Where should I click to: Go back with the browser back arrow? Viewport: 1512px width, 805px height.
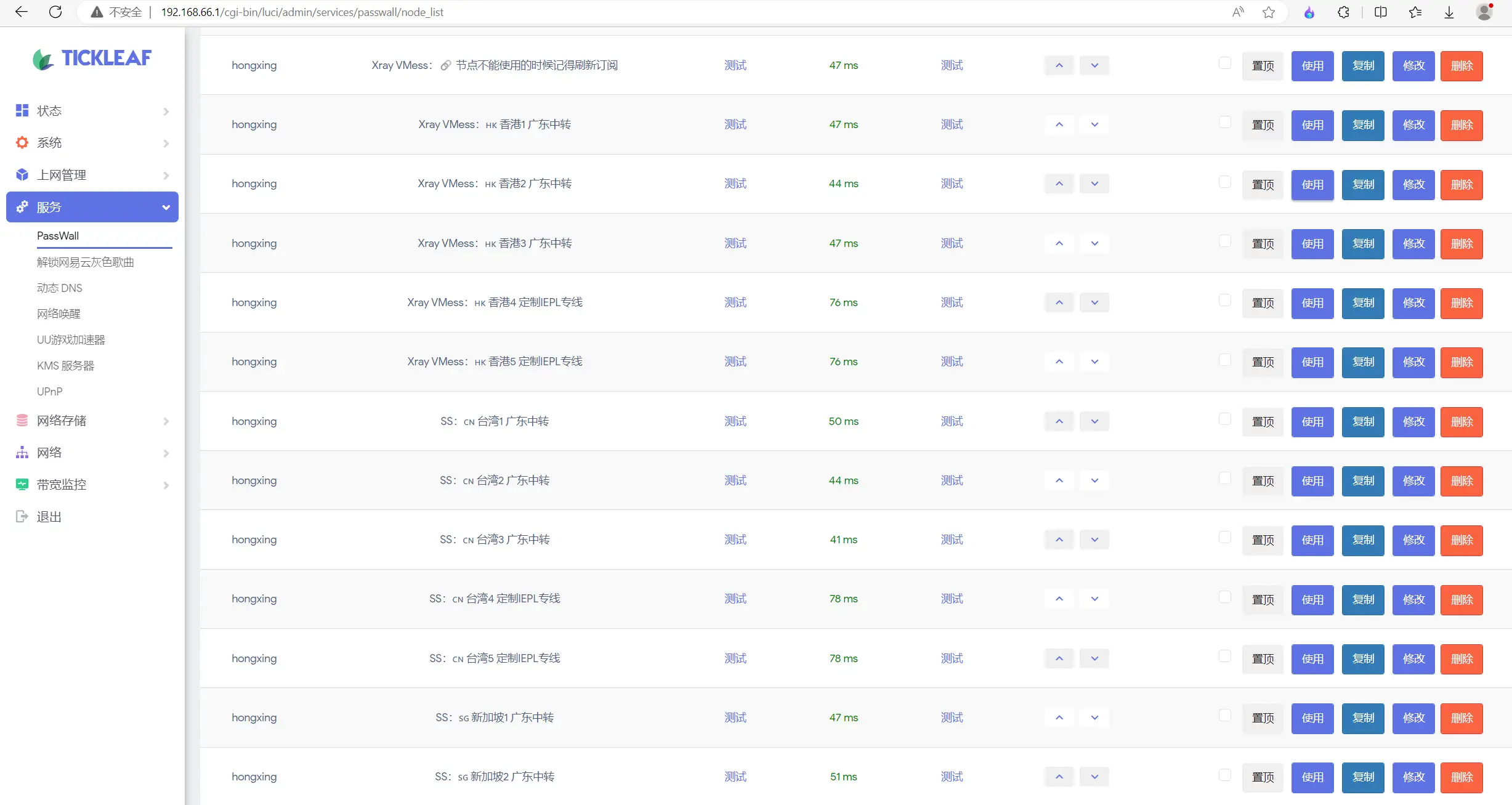coord(21,12)
